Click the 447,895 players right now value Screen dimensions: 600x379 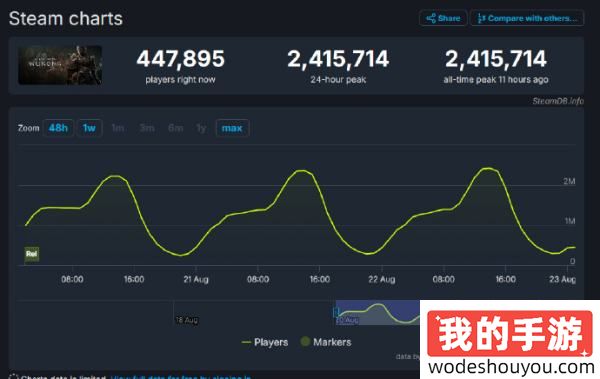pos(181,59)
